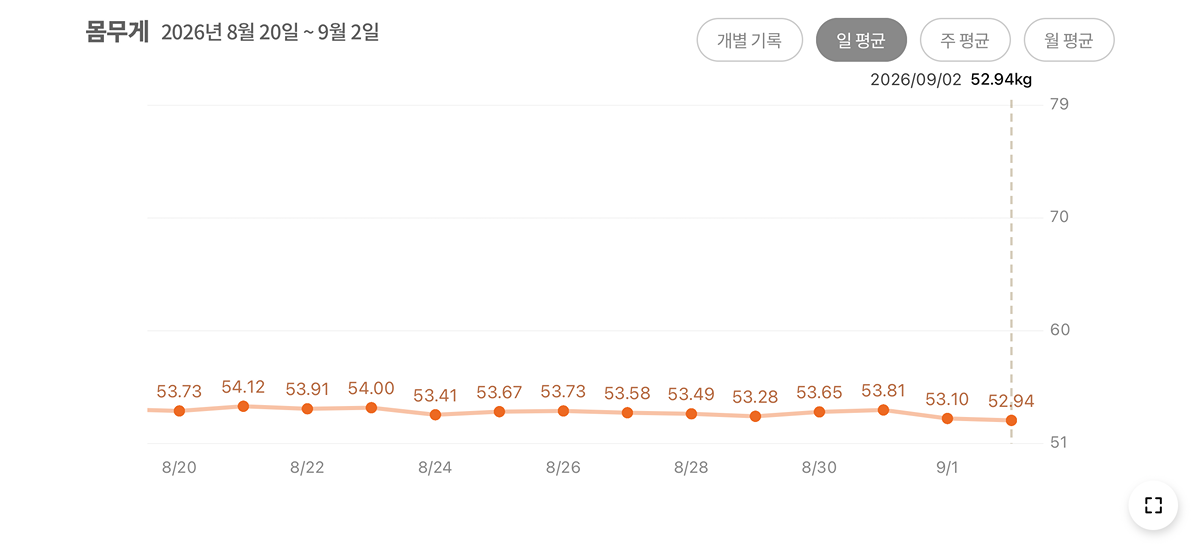Select the 54.00 data point
This screenshot has width=1200, height=552.
click(371, 408)
